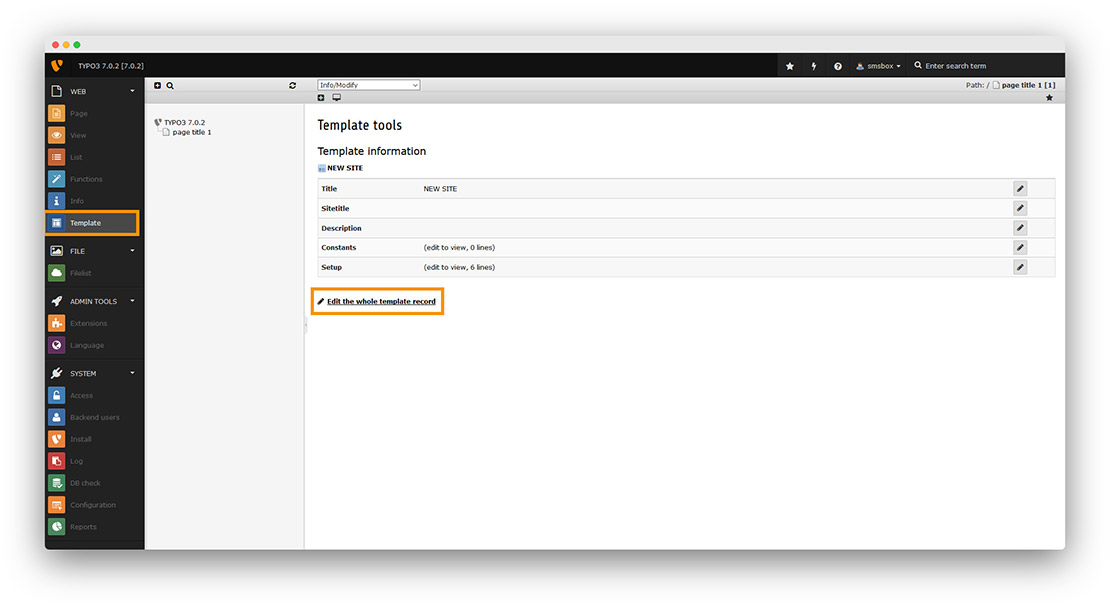Screen dimensions: 1110x603
Task: Edit the Title field of NEW SITE
Action: point(1019,188)
